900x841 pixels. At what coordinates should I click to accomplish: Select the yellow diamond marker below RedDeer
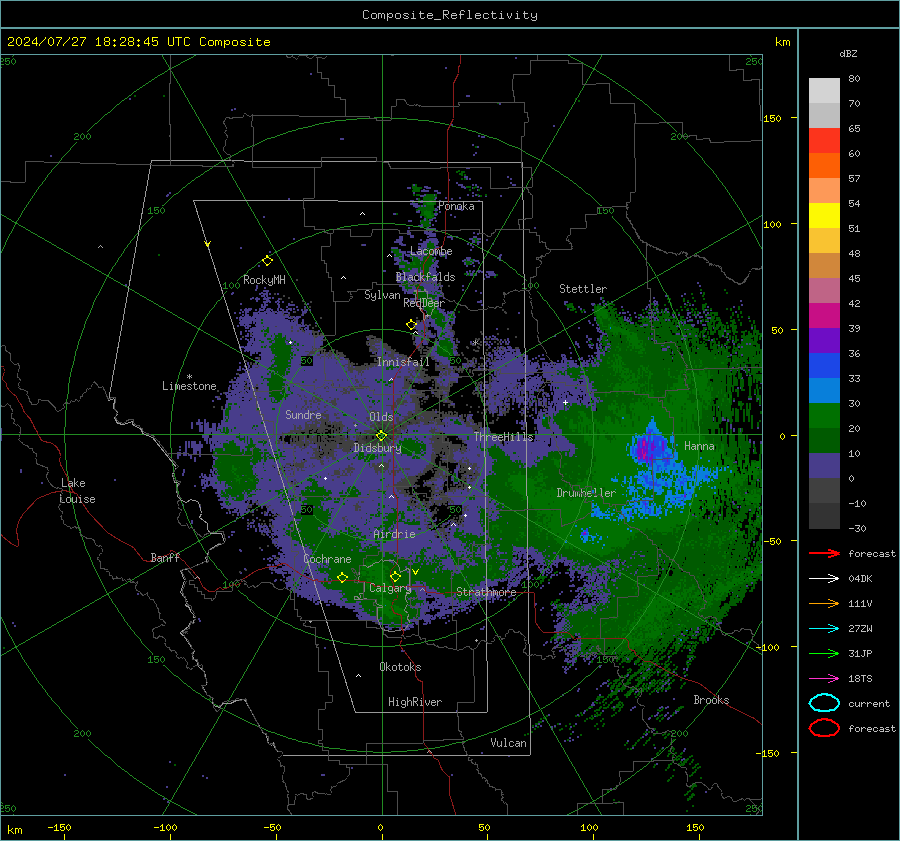pos(411,325)
